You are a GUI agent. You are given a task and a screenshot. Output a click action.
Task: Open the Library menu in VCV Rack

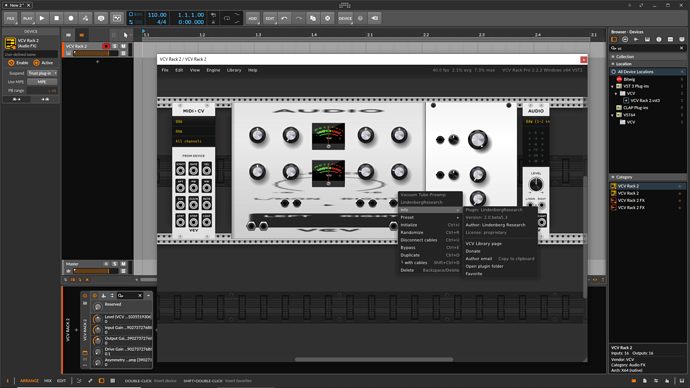(234, 70)
